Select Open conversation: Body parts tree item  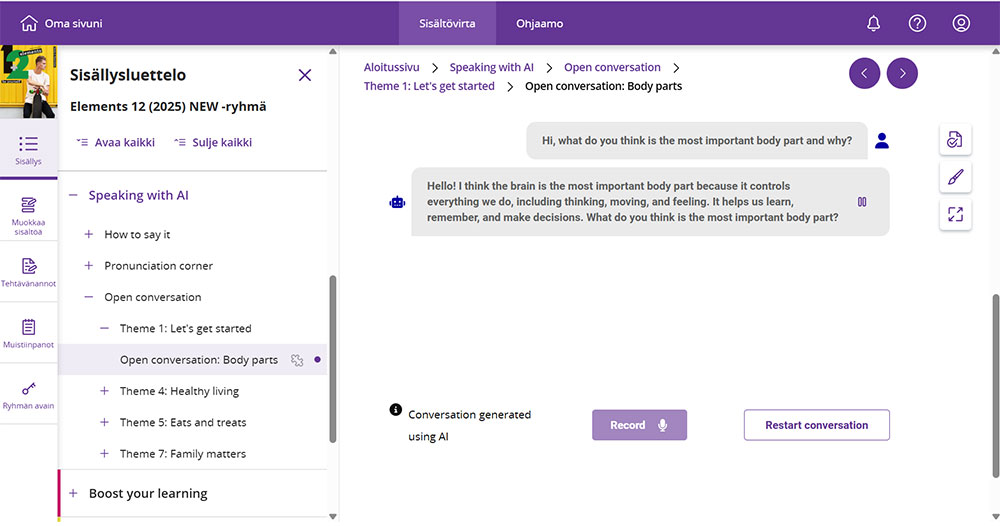(198, 360)
